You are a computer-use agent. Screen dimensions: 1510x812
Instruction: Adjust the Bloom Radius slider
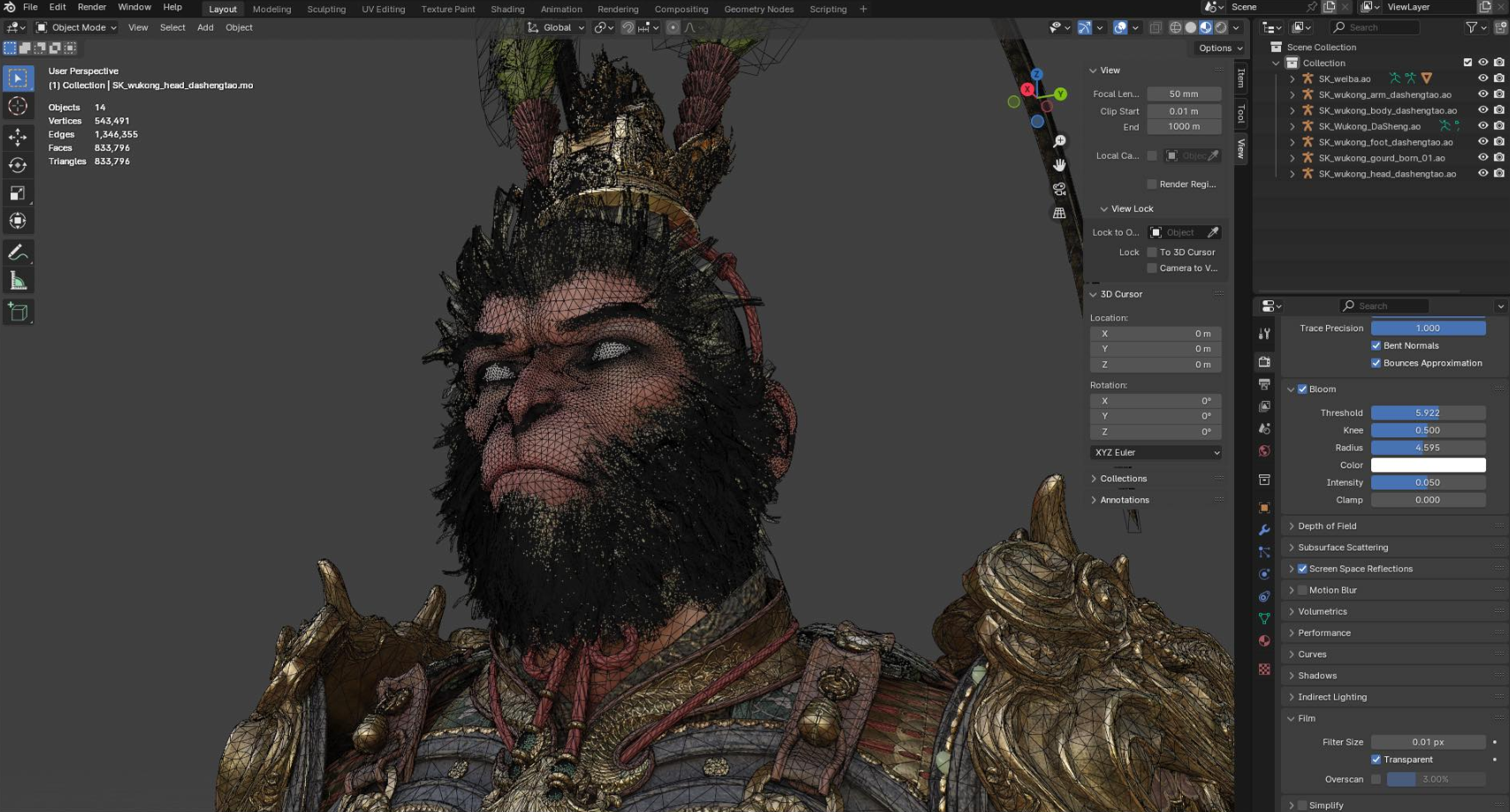point(1428,448)
